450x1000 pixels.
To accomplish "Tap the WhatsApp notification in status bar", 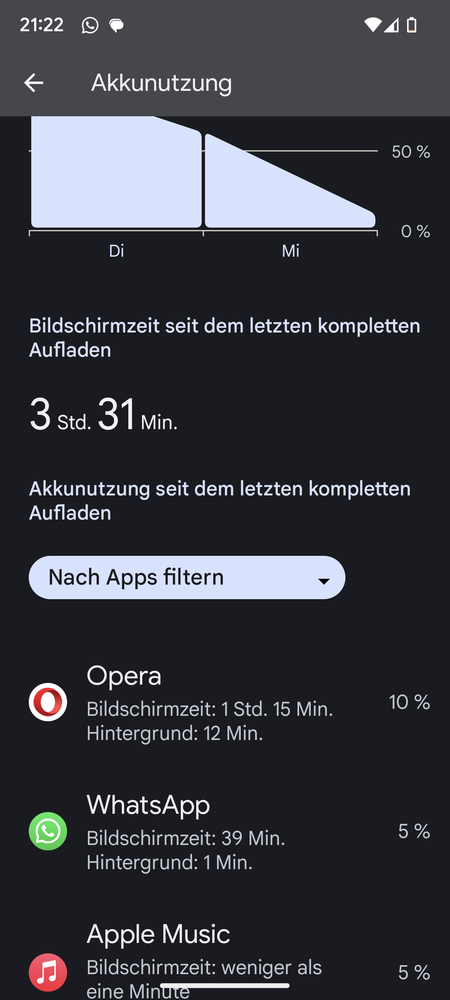I will (x=90, y=26).
